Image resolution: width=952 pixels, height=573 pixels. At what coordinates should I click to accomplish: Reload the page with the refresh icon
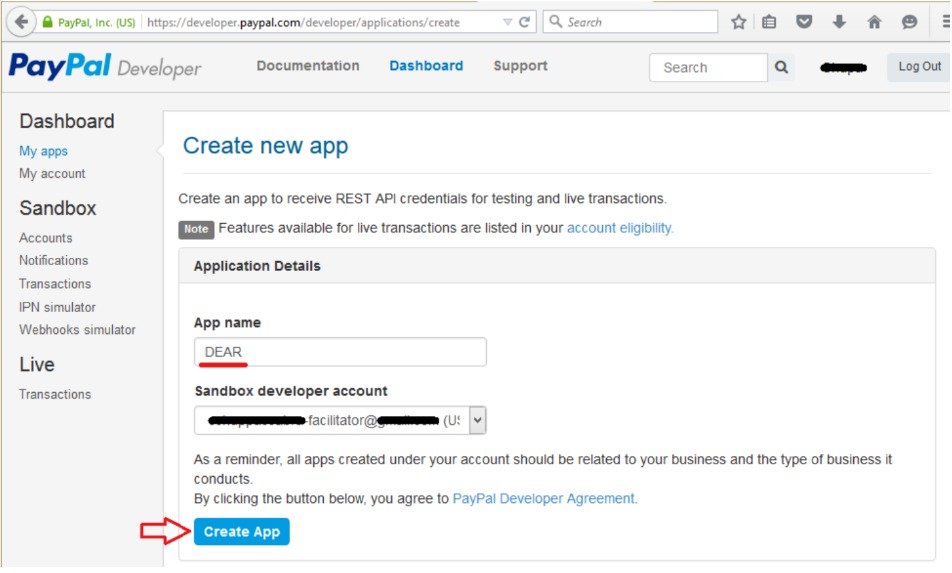pyautogui.click(x=525, y=22)
